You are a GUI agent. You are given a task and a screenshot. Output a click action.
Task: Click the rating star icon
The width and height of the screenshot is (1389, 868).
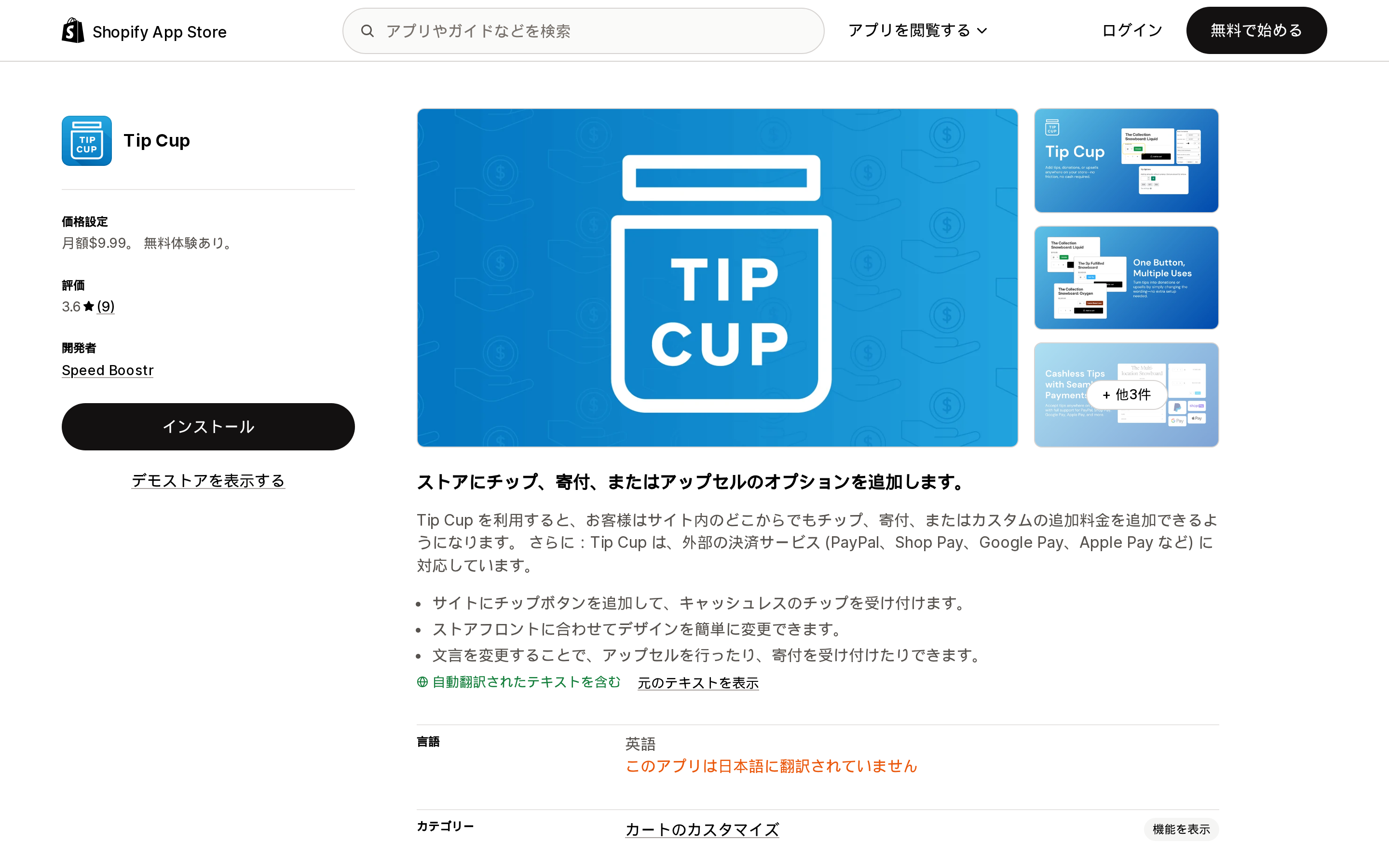(88, 306)
